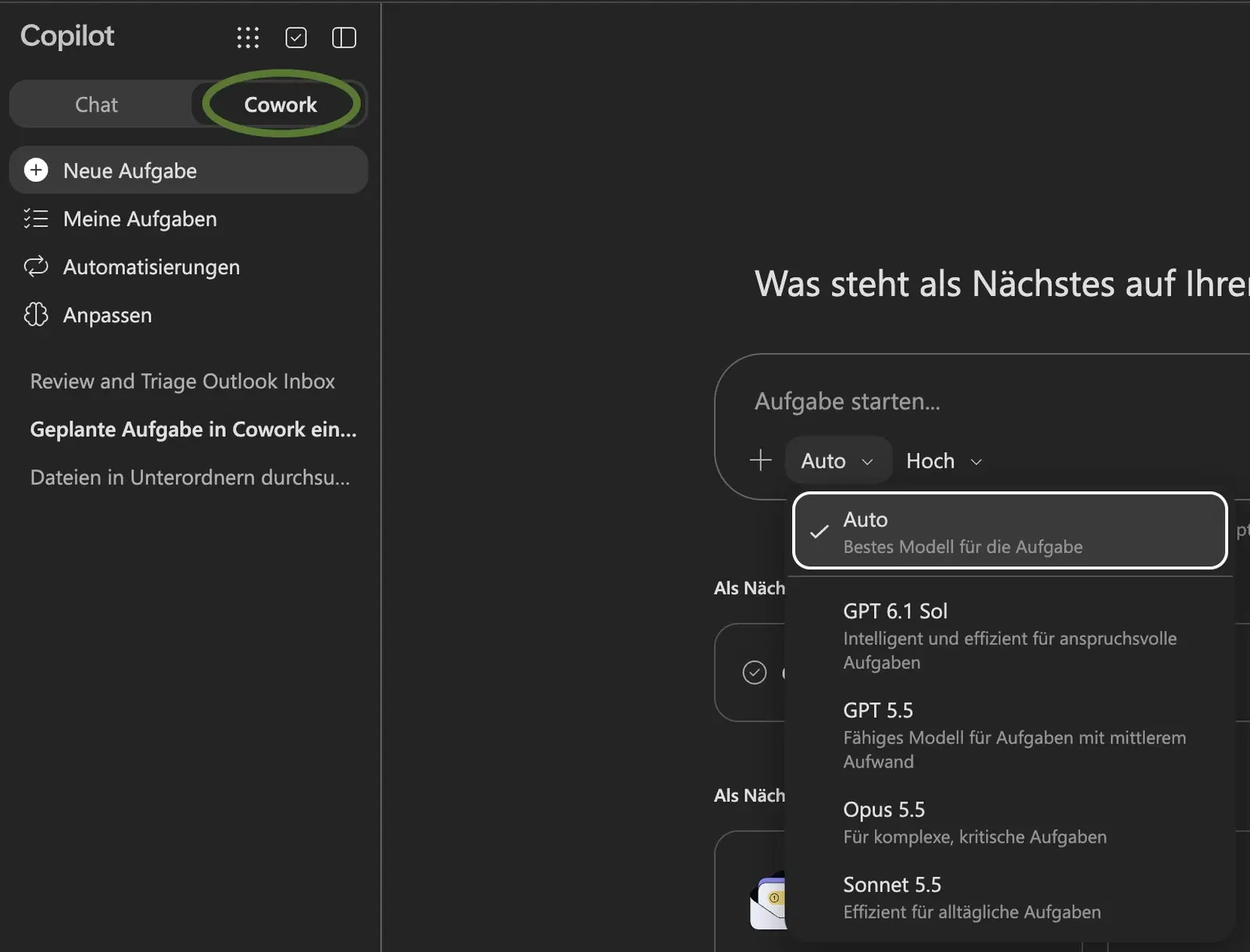Open the Auto model dropdown
Viewport: 1250px width, 952px height.
tap(837, 461)
